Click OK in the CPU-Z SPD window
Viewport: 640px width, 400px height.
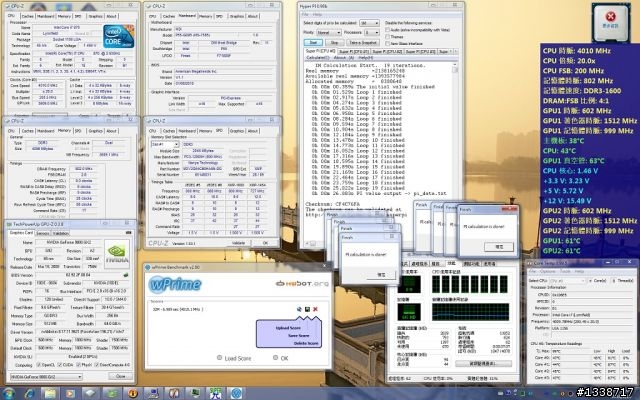[265, 243]
